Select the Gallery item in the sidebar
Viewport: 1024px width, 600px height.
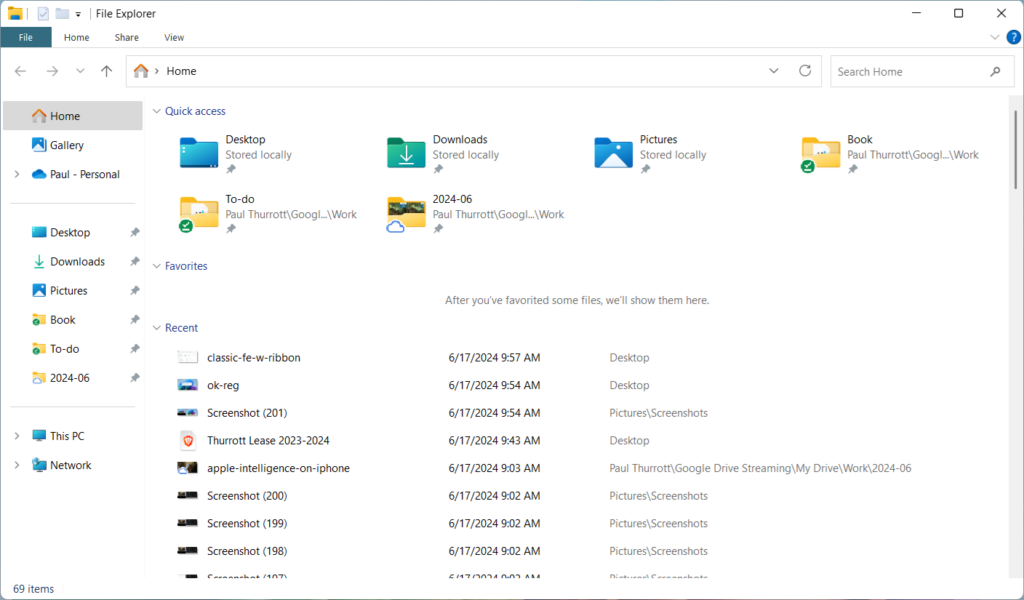coord(67,144)
